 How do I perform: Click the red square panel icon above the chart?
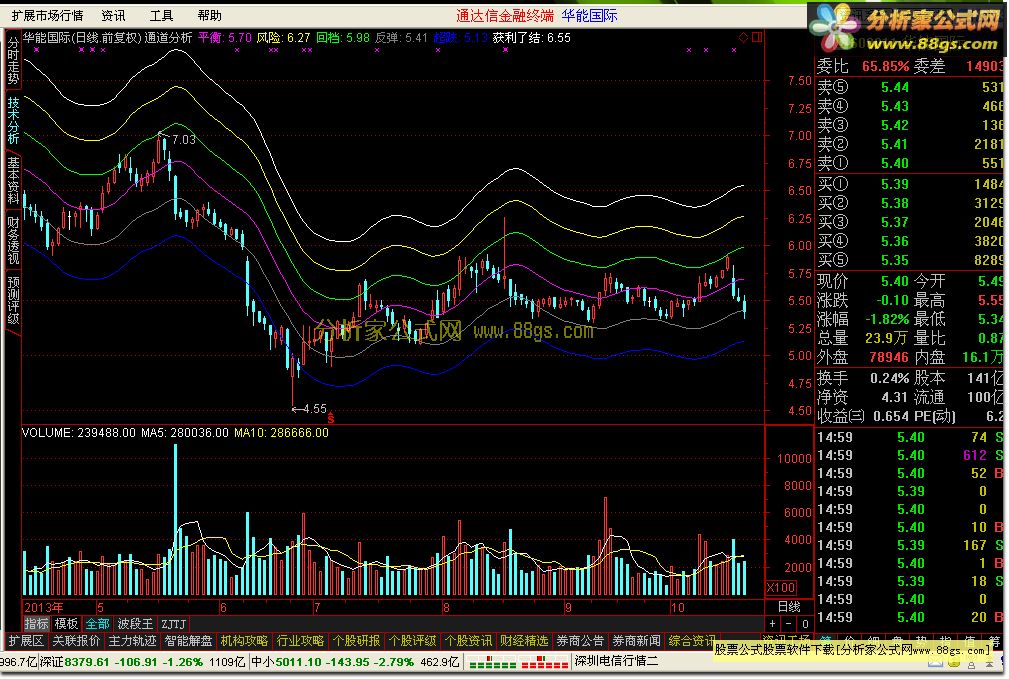(757, 37)
